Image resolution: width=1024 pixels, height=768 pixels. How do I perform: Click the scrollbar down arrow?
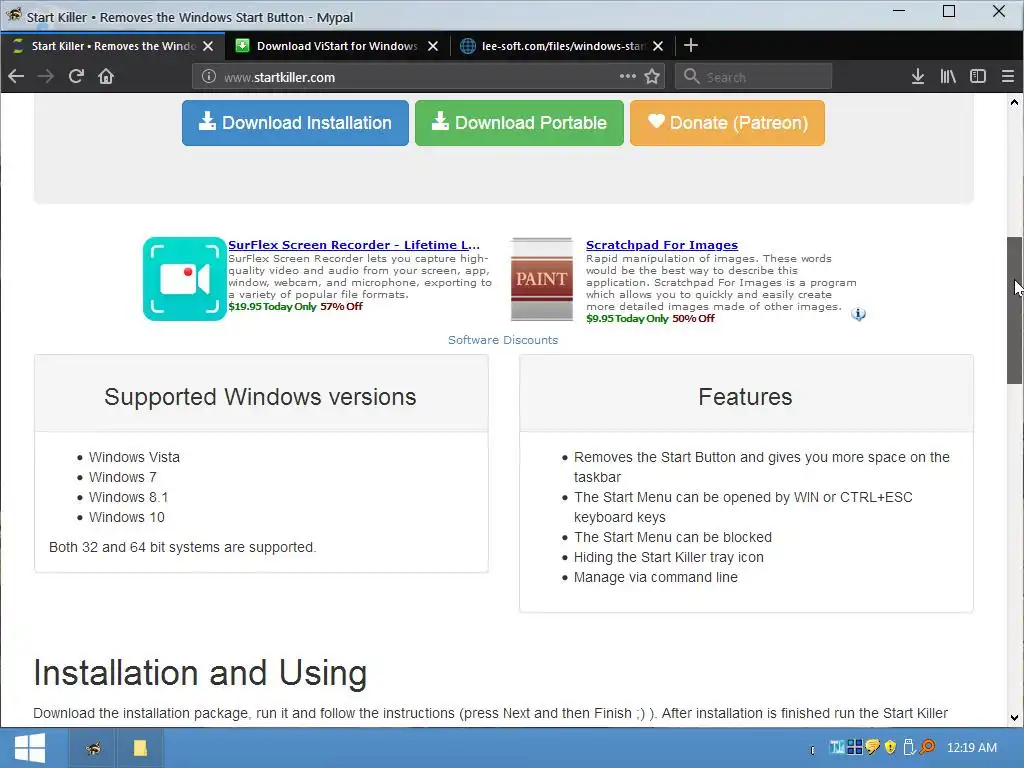(x=1014, y=718)
